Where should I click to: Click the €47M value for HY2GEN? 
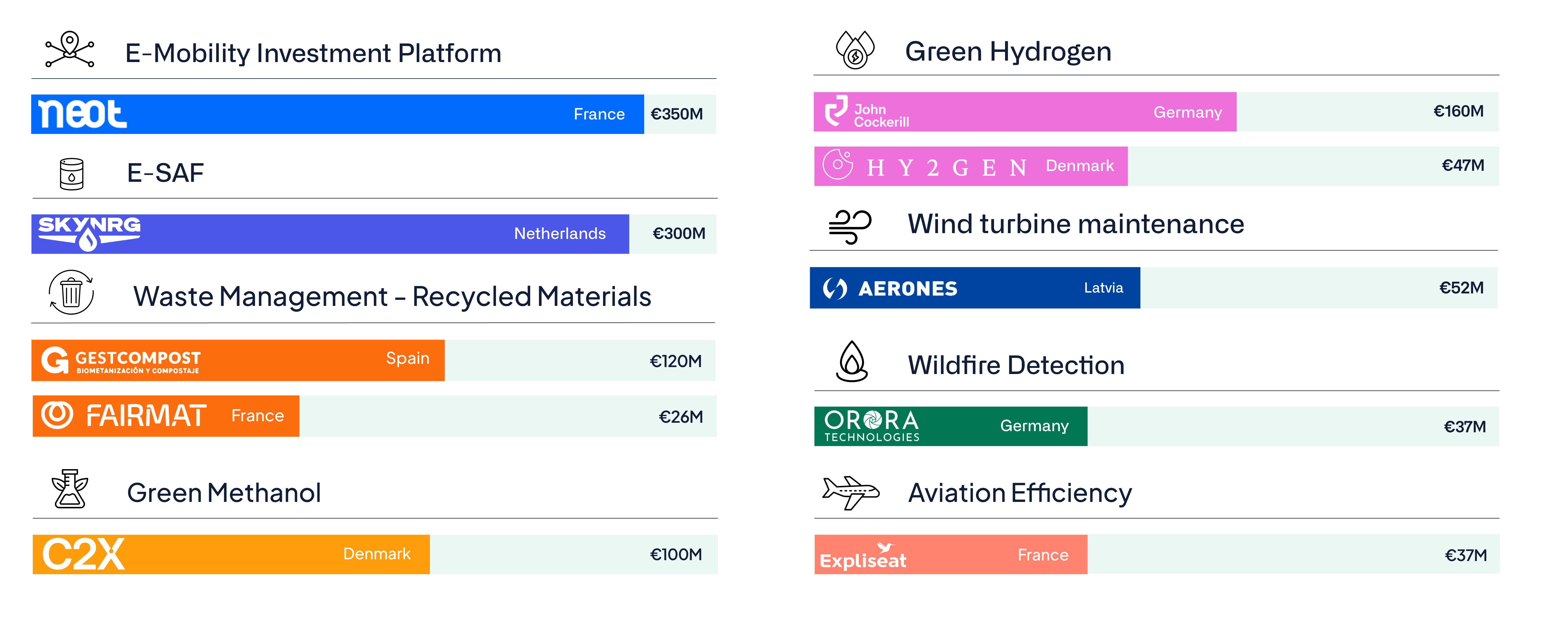1463,166
